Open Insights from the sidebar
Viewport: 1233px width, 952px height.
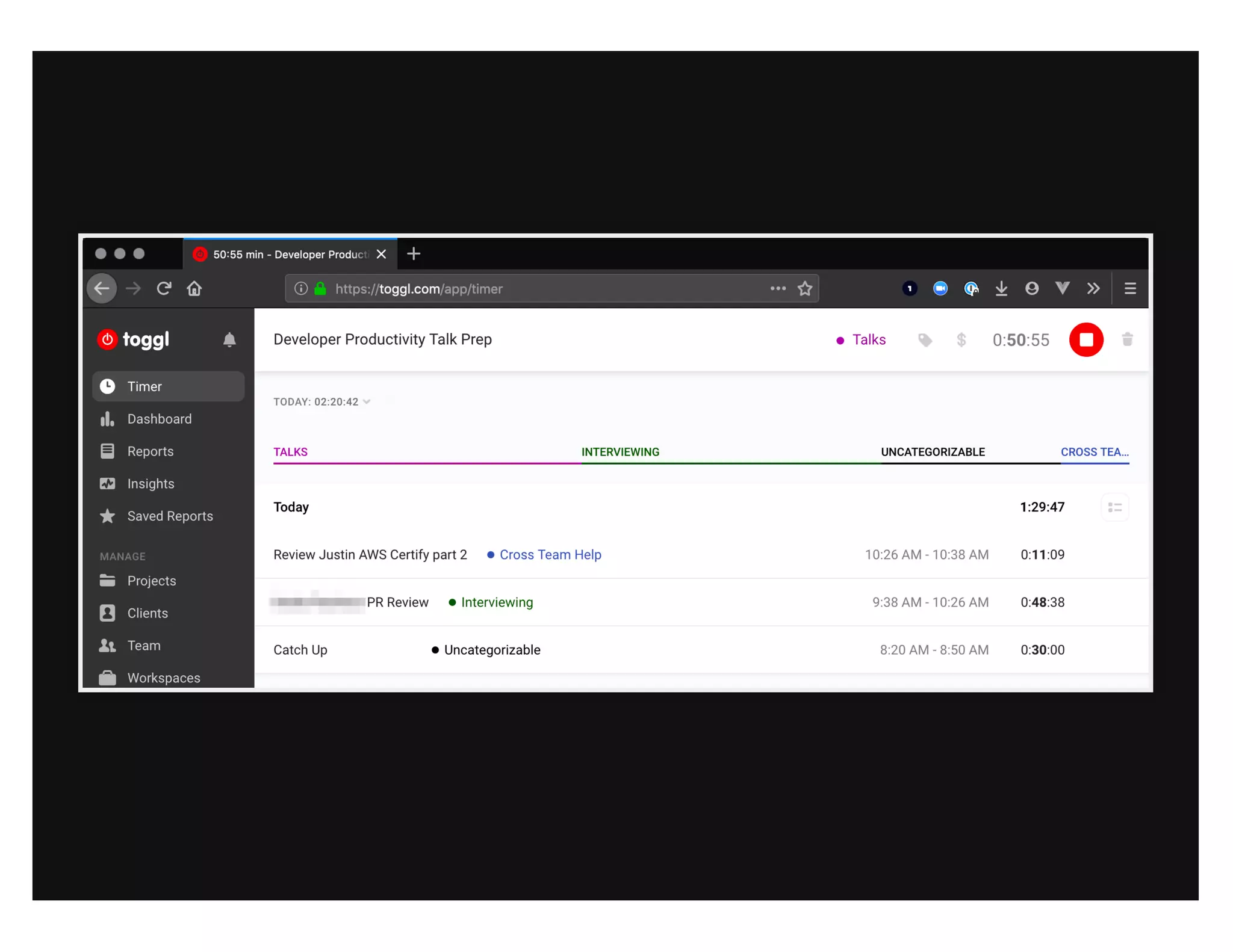coord(151,484)
